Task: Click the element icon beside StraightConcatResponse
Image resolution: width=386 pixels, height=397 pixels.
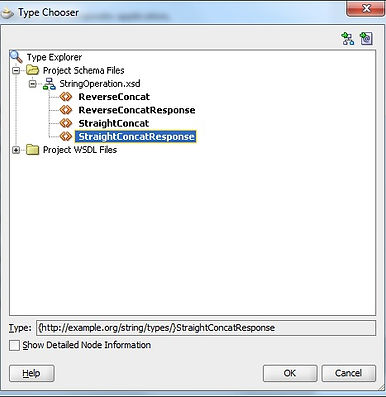Action: click(x=66, y=136)
